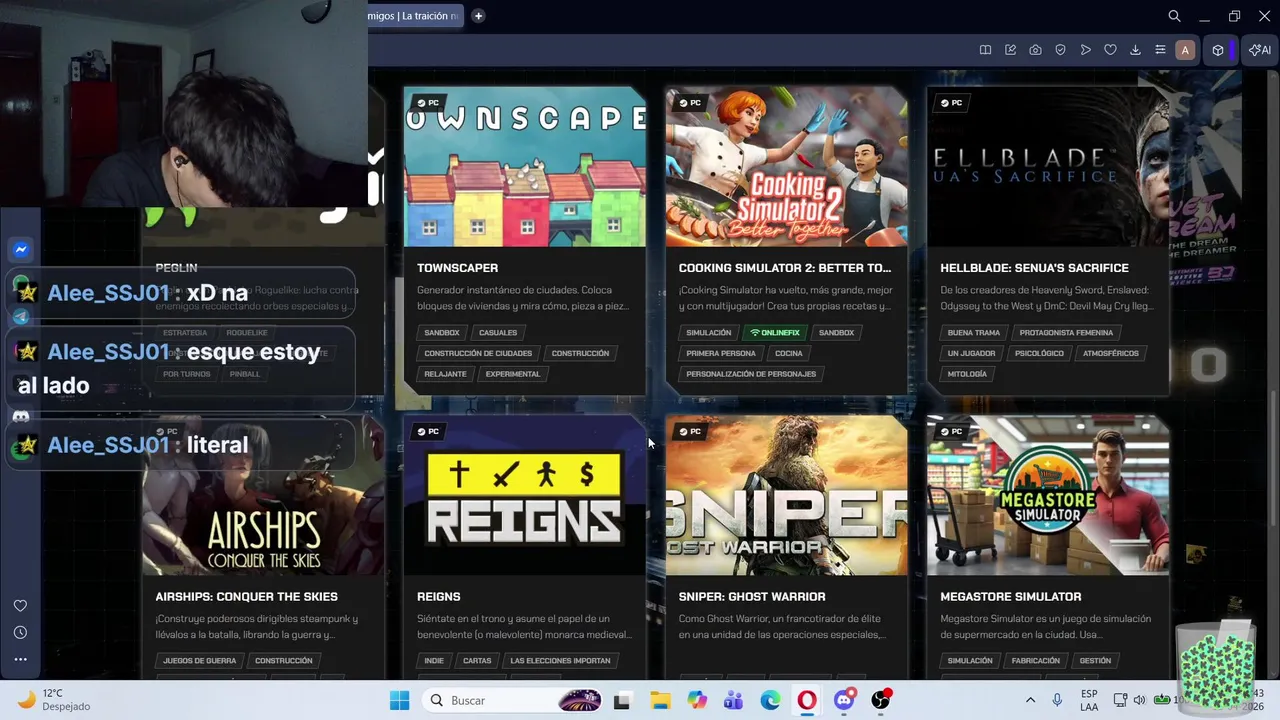
Task: Open the privacy shield icon in address bar
Action: coord(1060,50)
